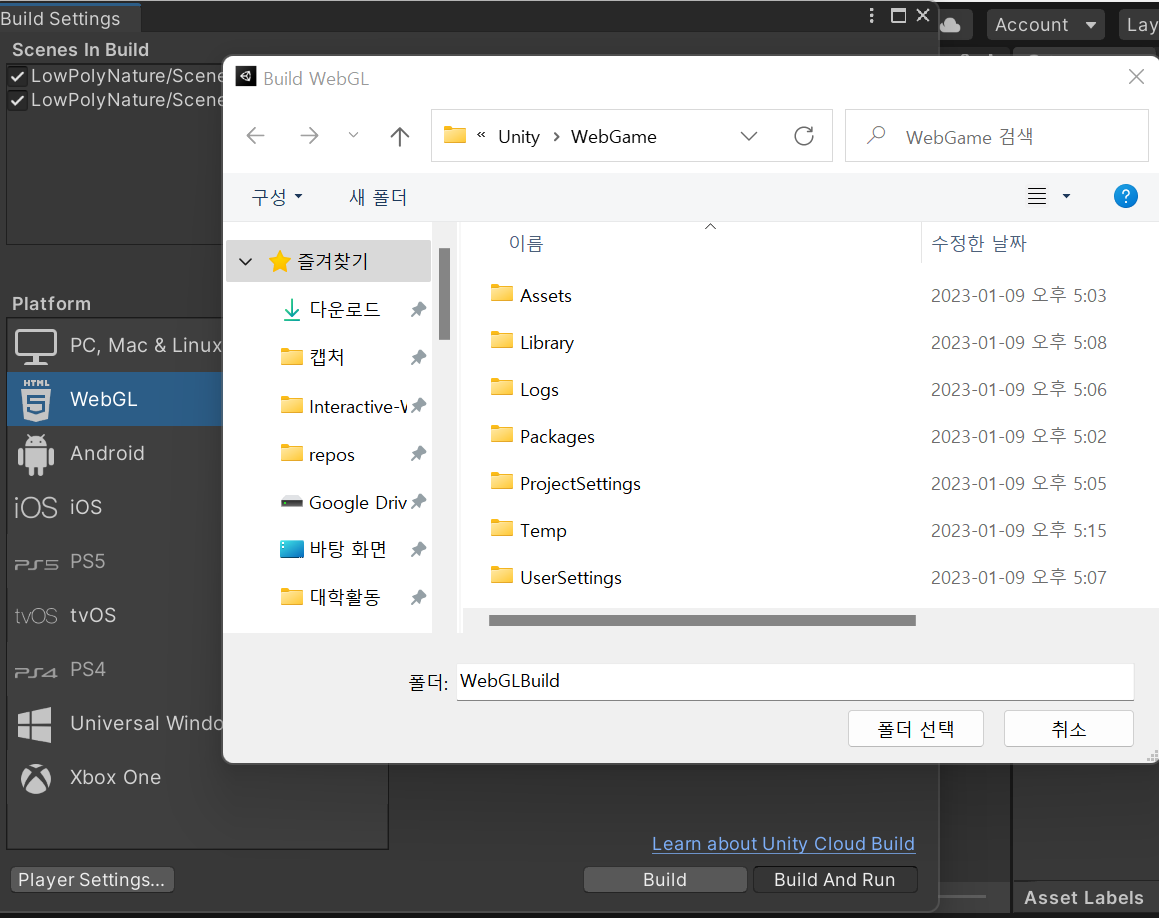
Task: Open Learn about Unity Cloud Build link
Action: tap(784, 844)
